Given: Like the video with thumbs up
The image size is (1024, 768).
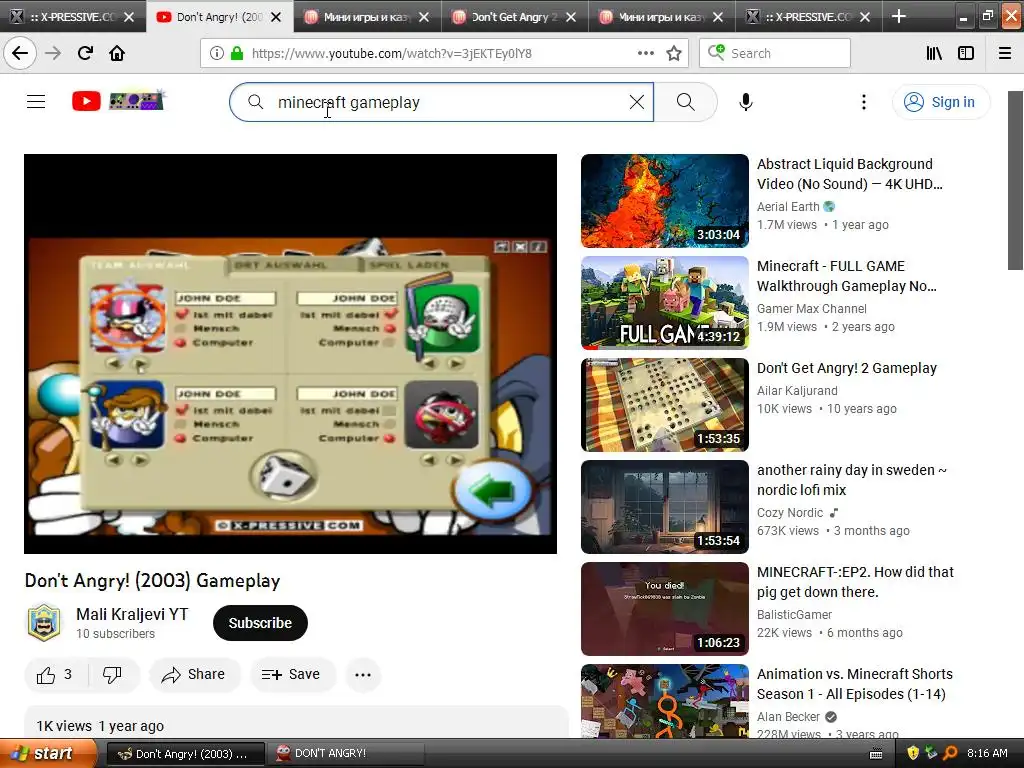Looking at the screenshot, I should pos(55,675).
